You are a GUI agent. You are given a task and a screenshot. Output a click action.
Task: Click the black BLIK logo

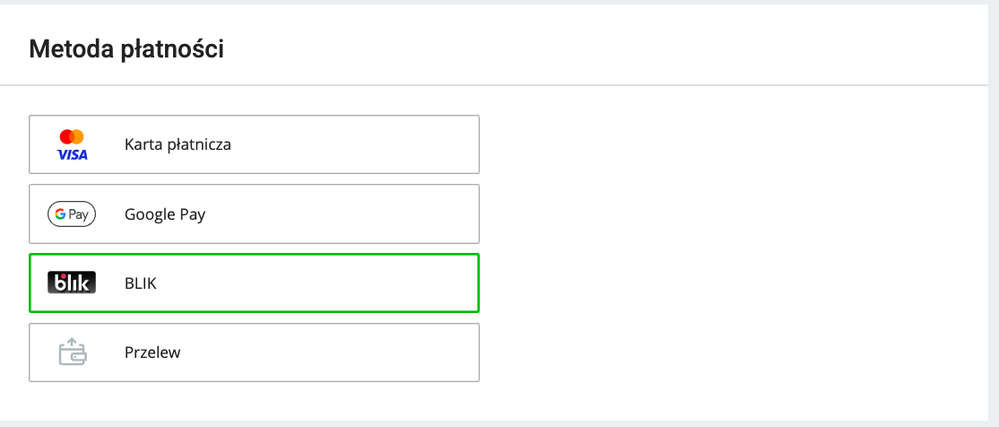71,282
